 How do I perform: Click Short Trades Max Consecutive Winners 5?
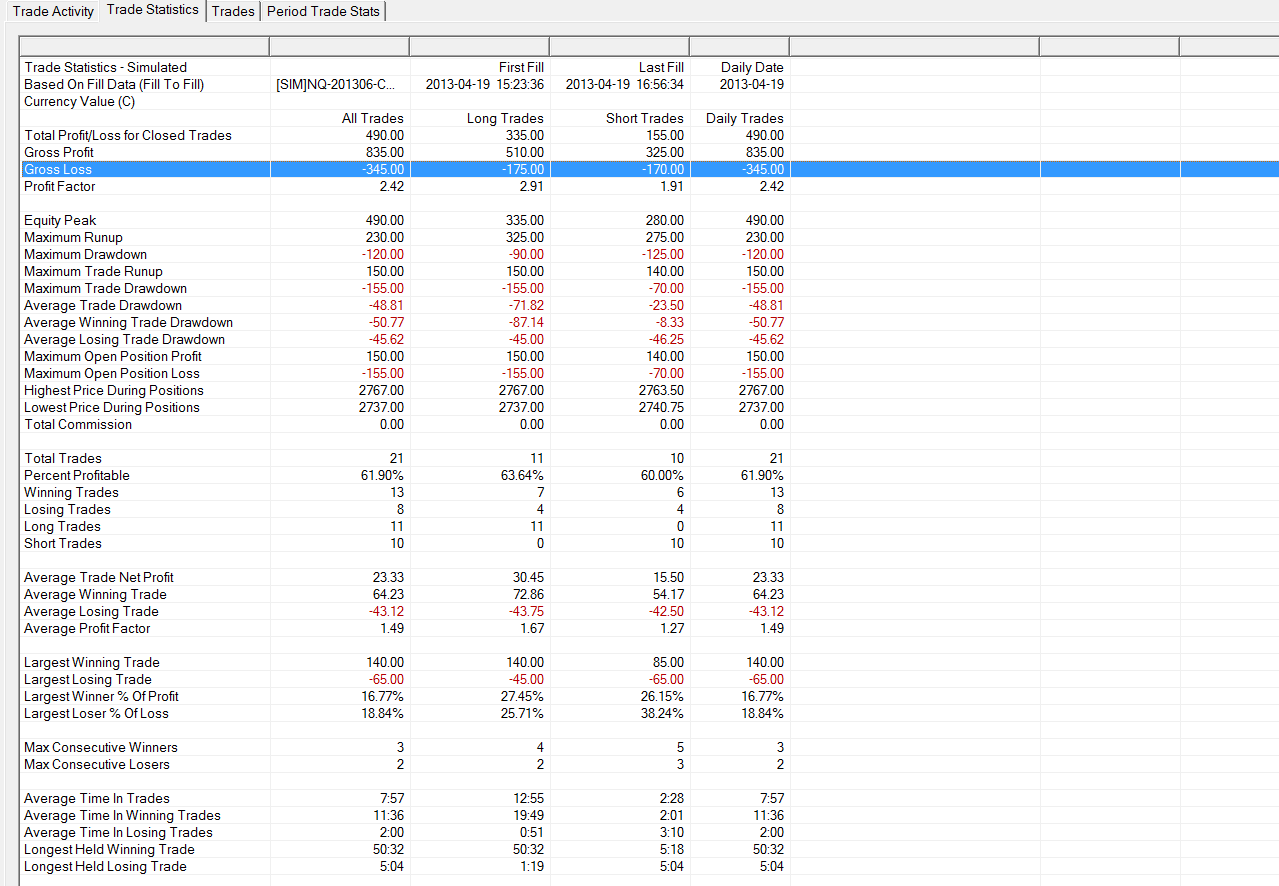681,748
